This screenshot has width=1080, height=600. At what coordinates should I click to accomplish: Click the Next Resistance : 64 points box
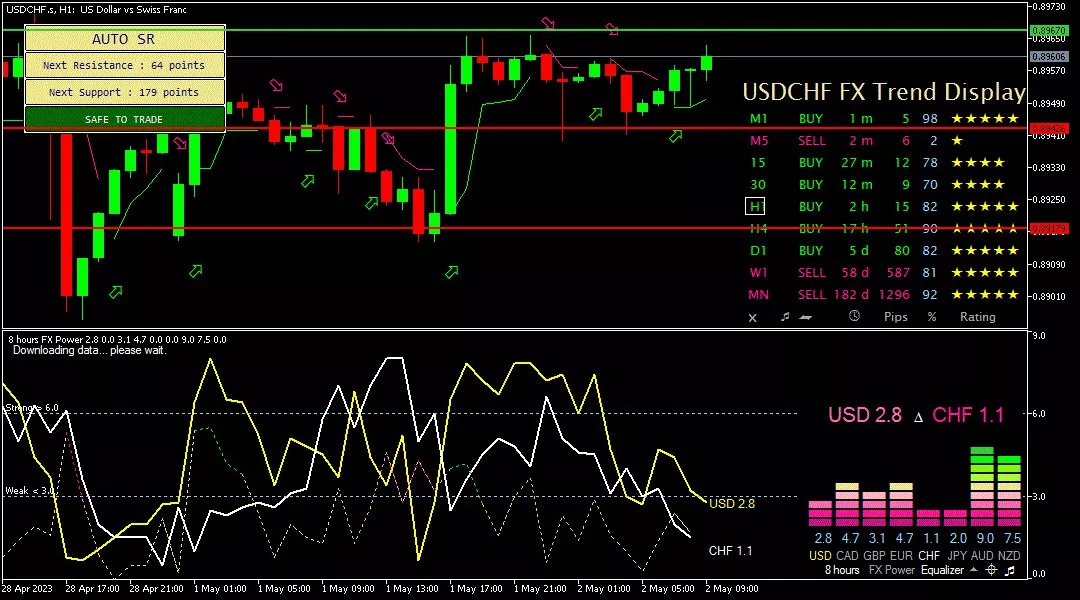point(125,65)
